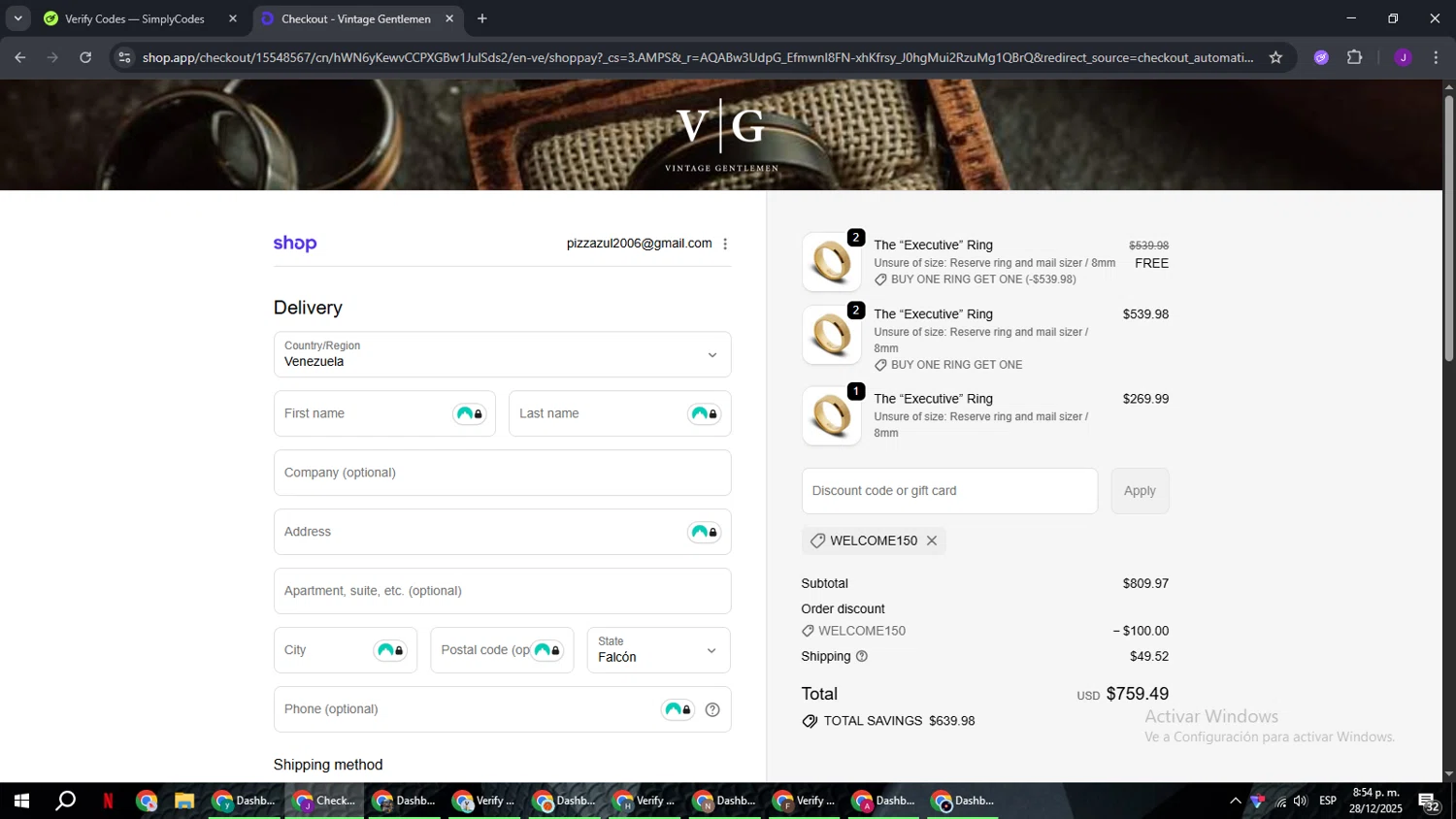Click phone help question mark icon
Screen dimensions: 1456x819
pyautogui.click(x=712, y=709)
